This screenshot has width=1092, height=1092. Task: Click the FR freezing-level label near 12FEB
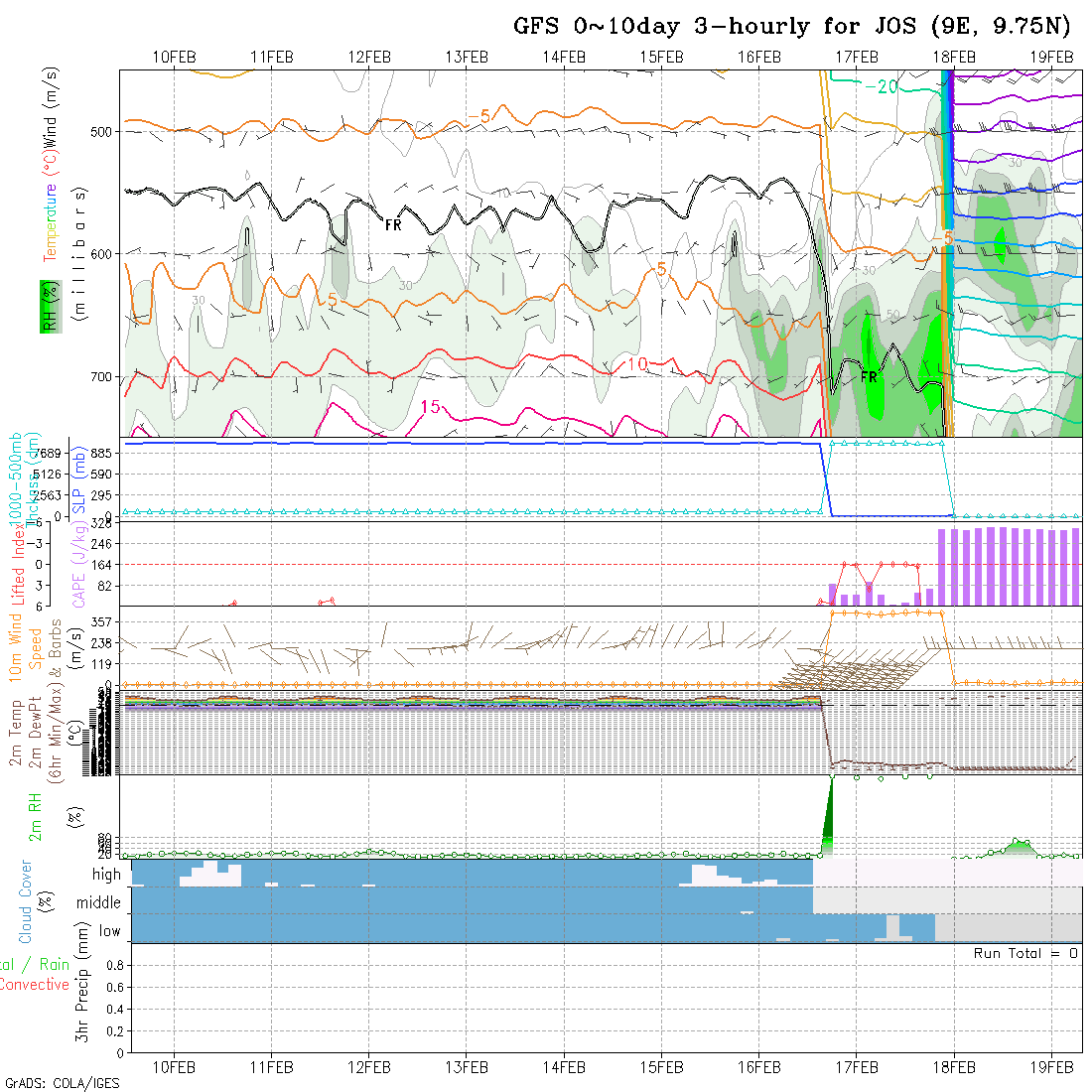click(393, 225)
